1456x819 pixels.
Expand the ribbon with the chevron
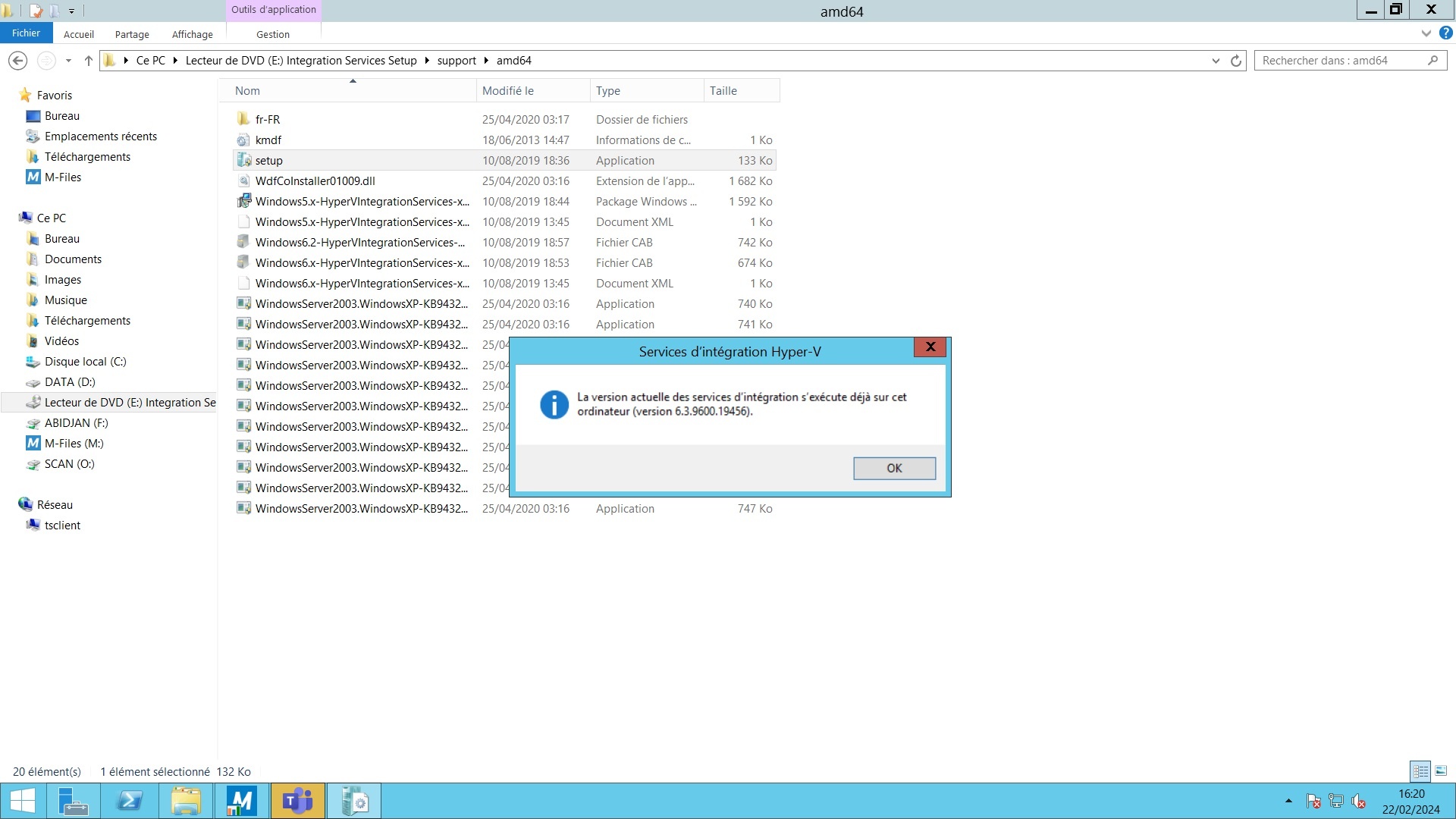pyautogui.click(x=1426, y=33)
